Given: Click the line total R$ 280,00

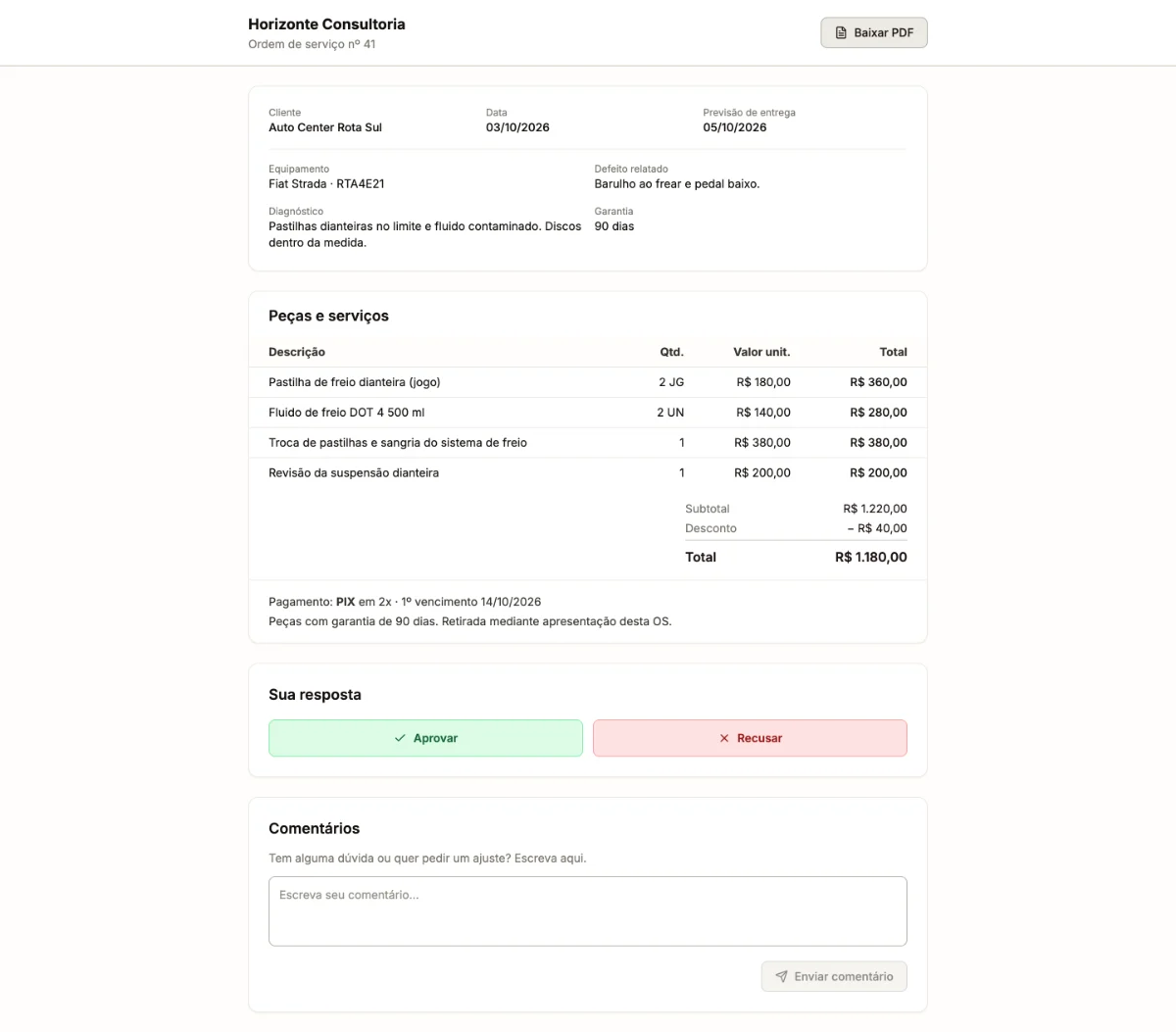Looking at the screenshot, I should pyautogui.click(x=878, y=413).
